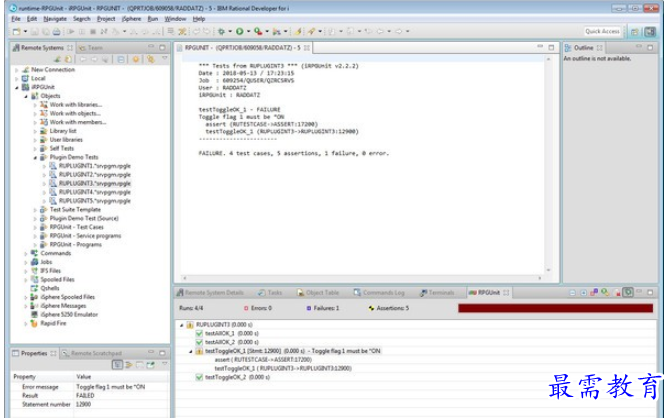
Task: Click the Debug gear toolbar icon
Action: pos(221,31)
